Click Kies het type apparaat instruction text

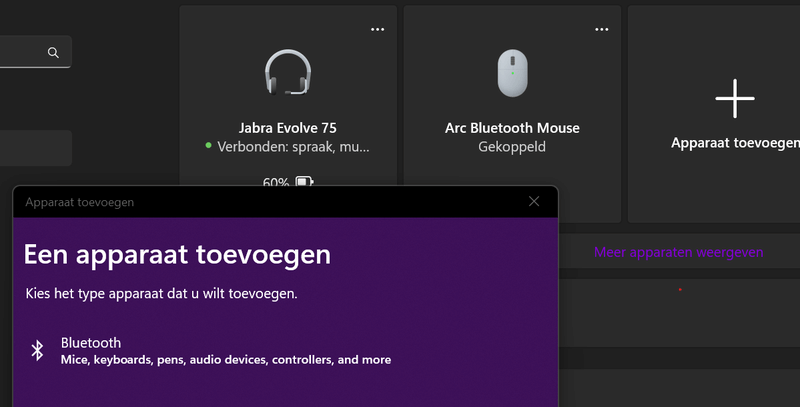(161, 294)
